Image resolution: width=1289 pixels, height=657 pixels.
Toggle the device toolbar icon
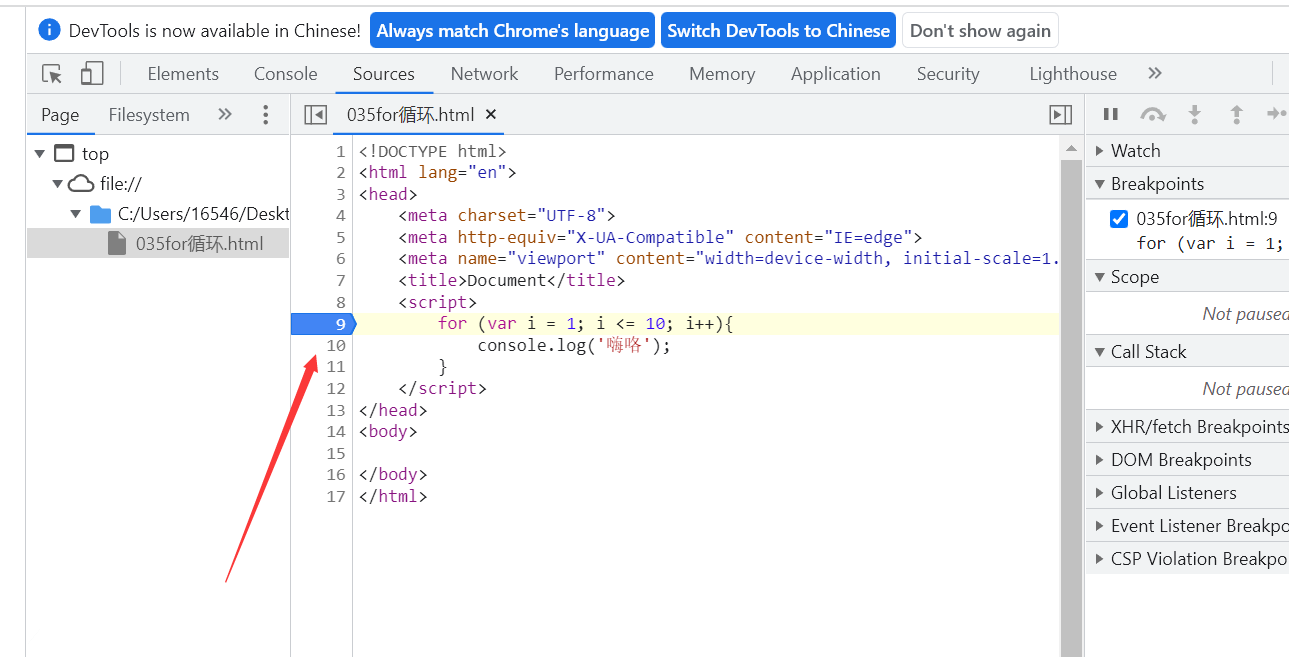coord(92,74)
